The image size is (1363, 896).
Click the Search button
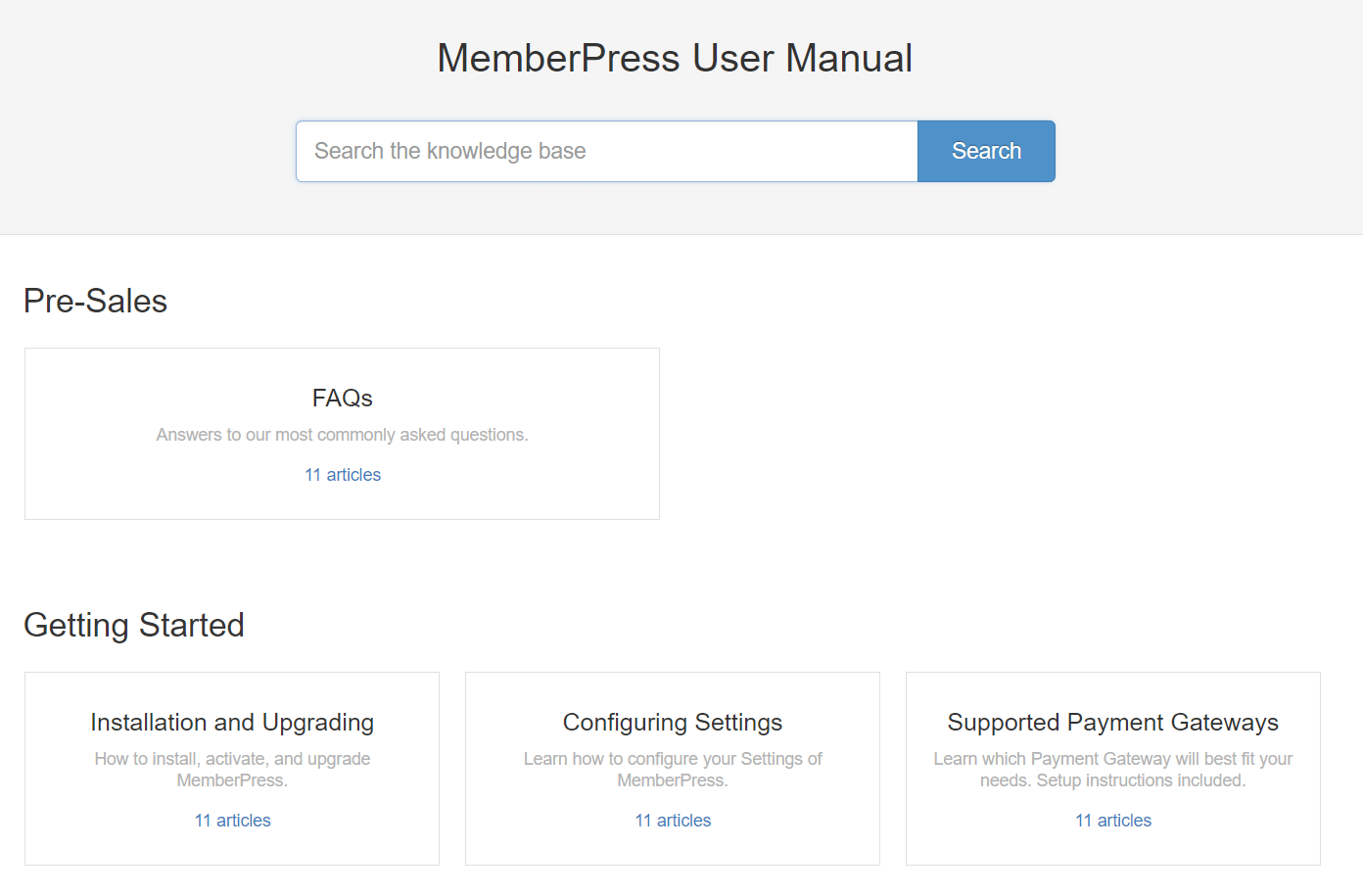(x=986, y=151)
